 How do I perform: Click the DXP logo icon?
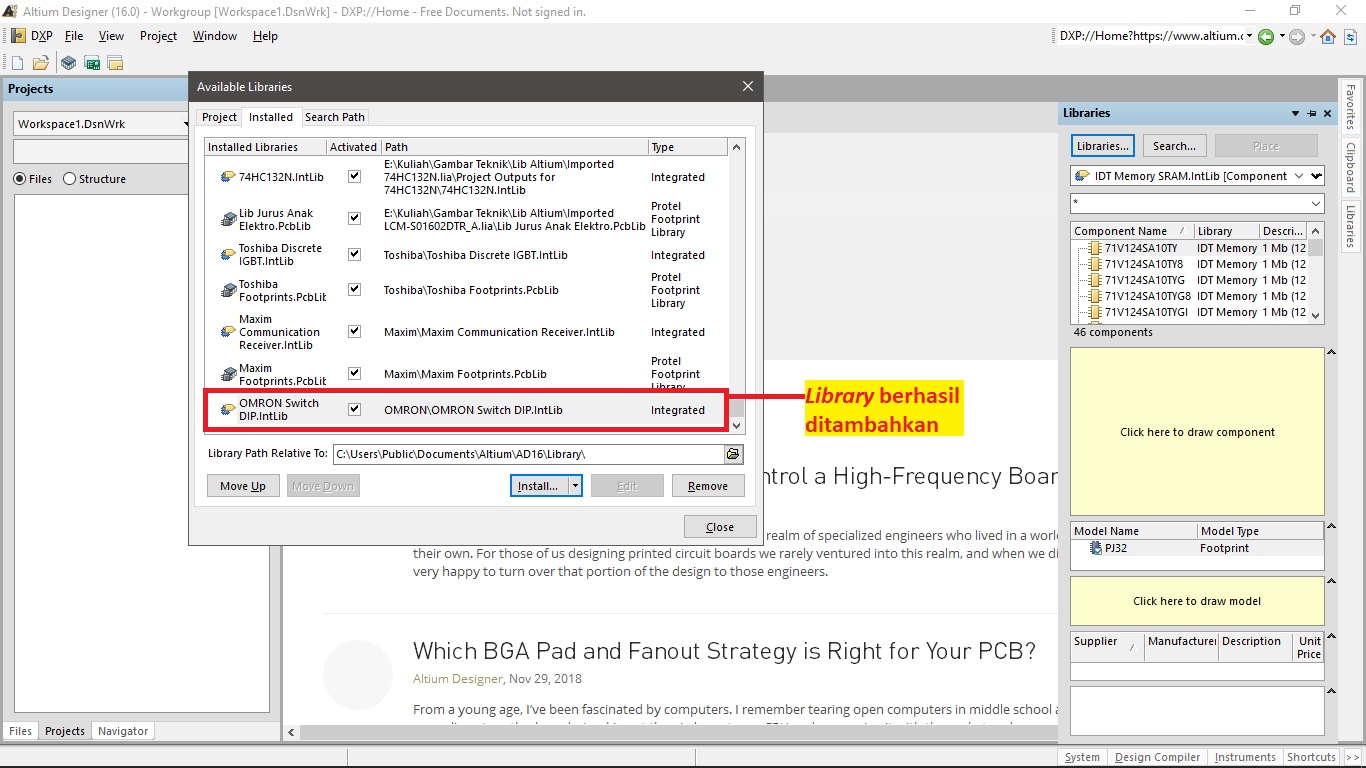click(x=18, y=36)
